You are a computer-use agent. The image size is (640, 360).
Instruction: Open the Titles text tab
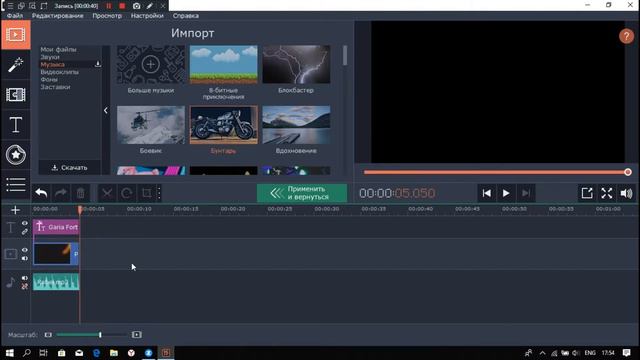(x=16, y=125)
